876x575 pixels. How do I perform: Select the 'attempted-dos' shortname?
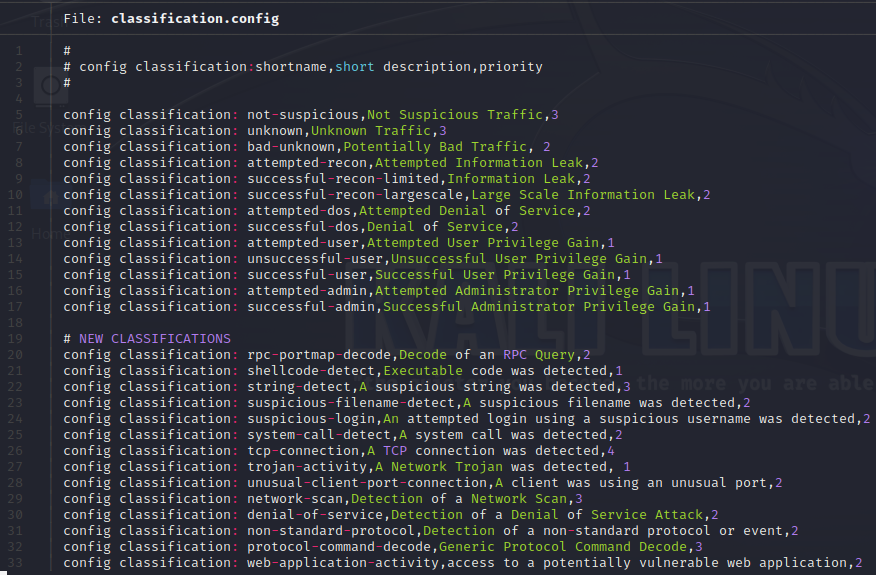pos(299,211)
